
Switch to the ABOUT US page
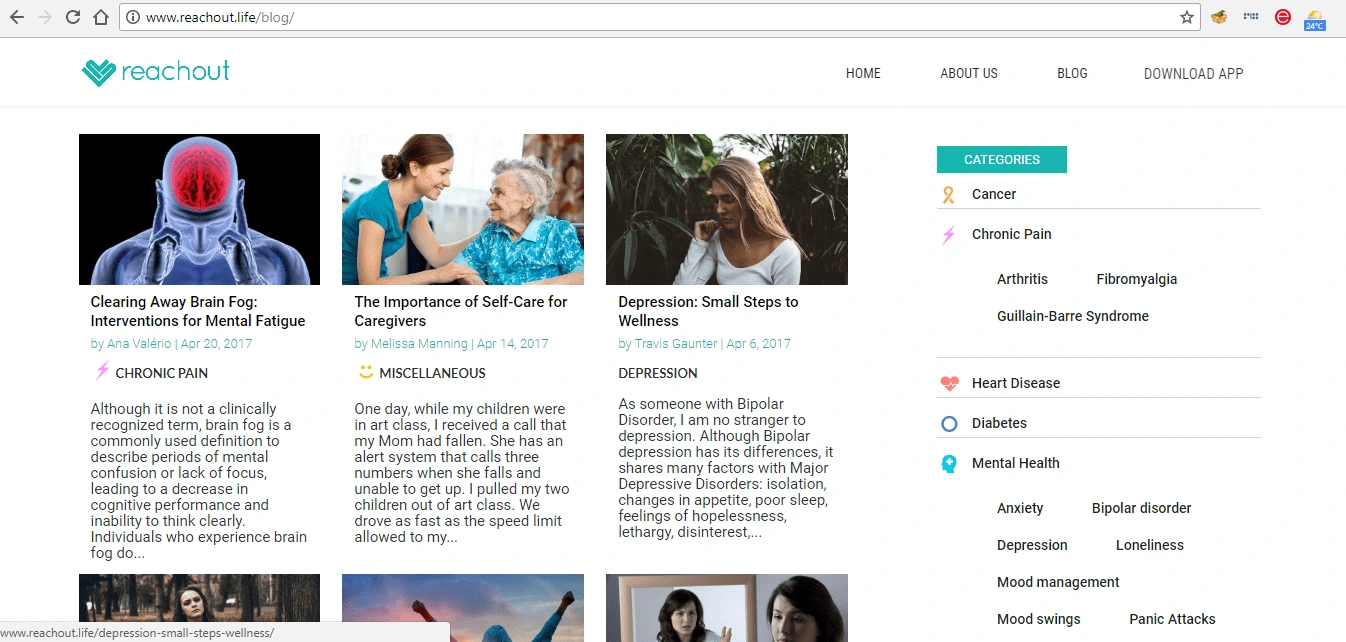point(968,73)
